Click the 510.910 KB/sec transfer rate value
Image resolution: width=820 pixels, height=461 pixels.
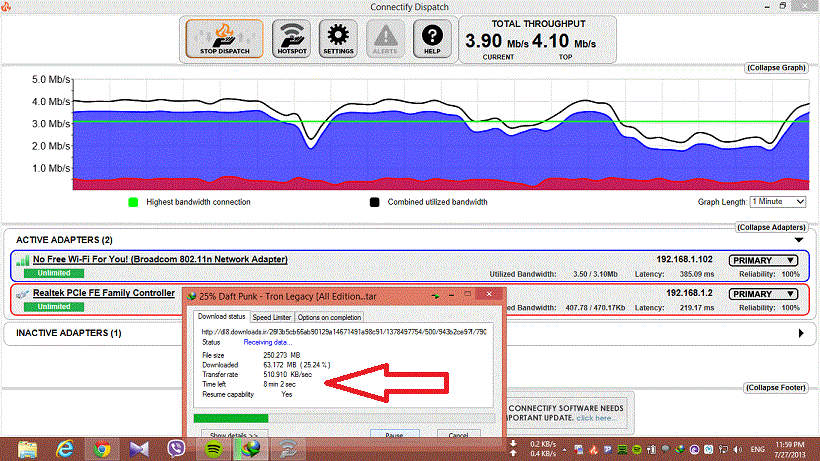click(x=287, y=375)
